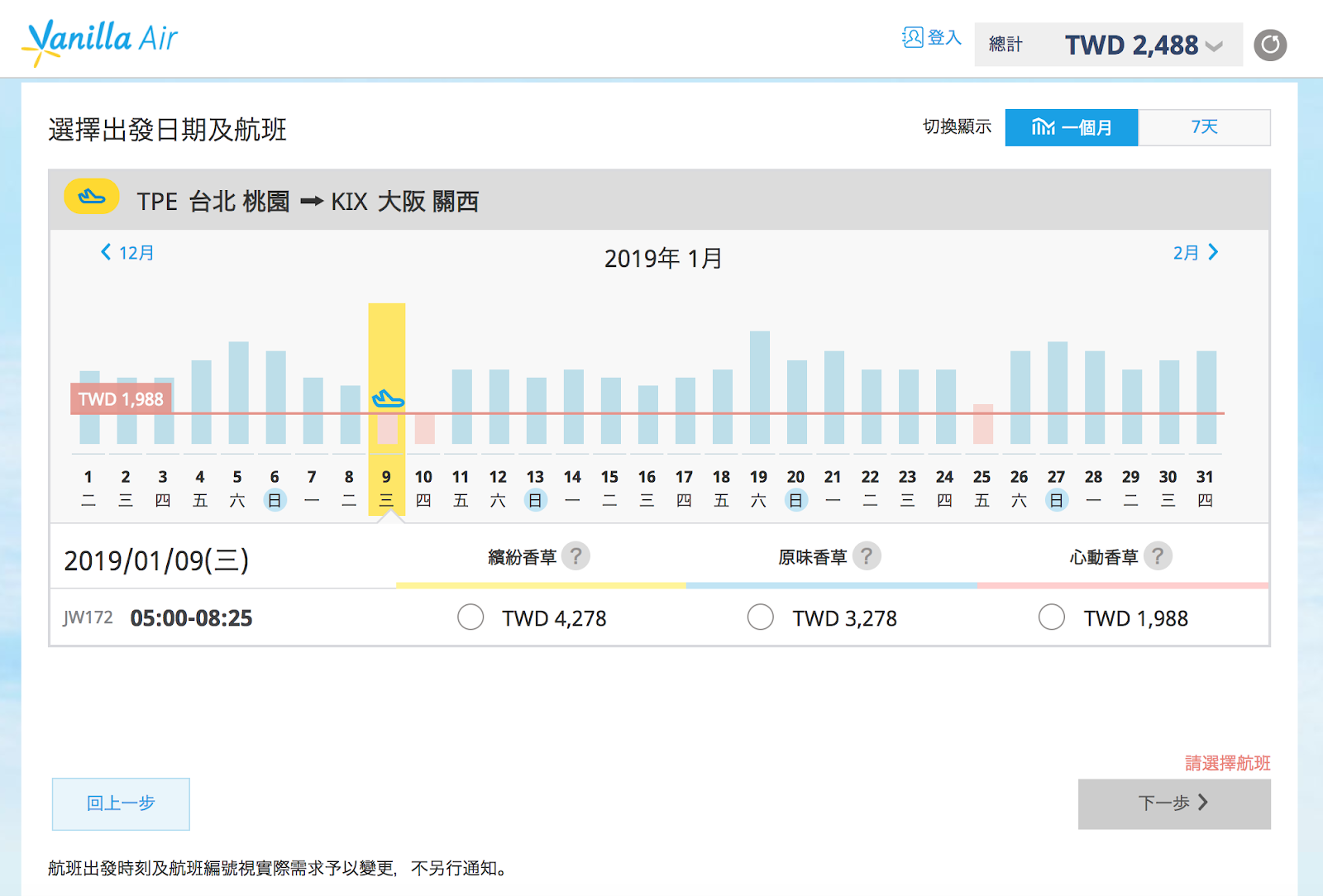Select January 5 price bar
The height and width of the screenshot is (896, 1323).
pos(238,393)
